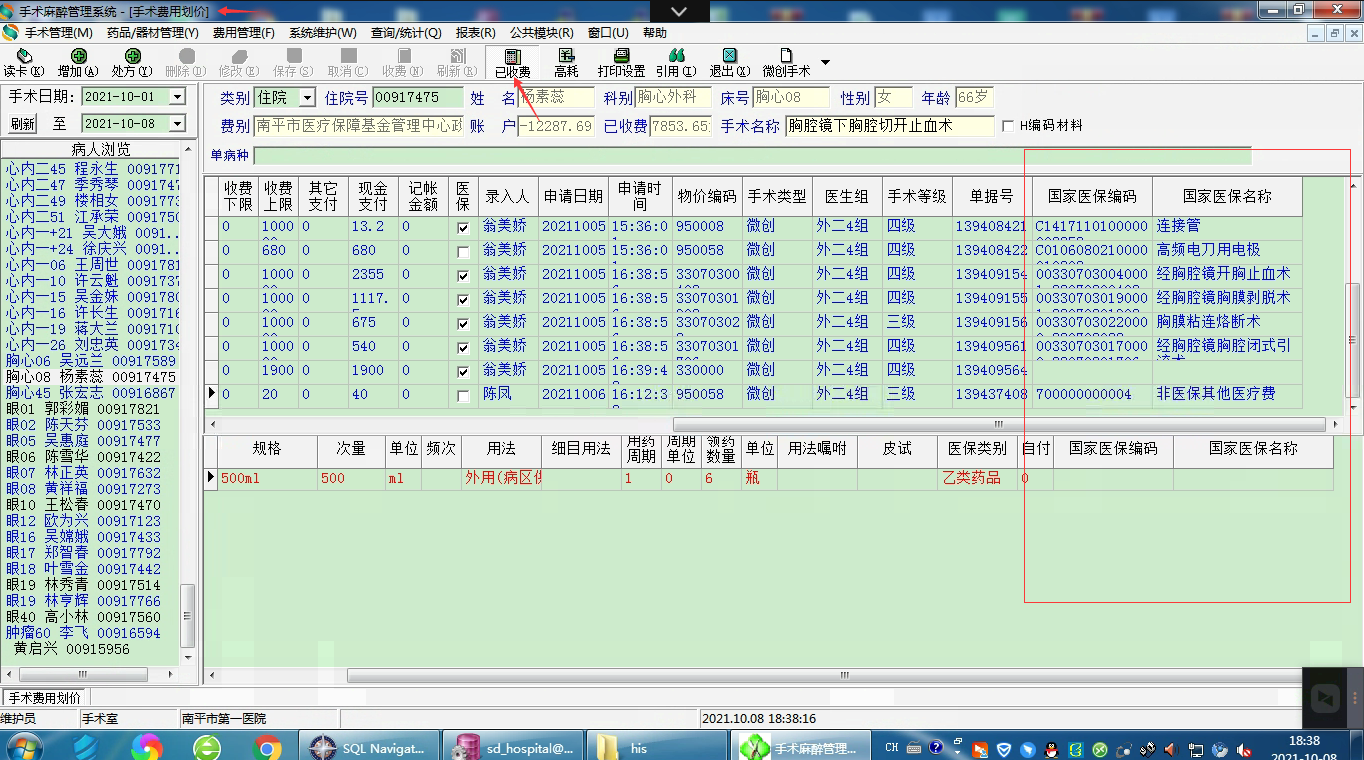This screenshot has width=1364, height=760.
Task: Click the patient list vertical scrollbar thumb
Action: click(188, 616)
